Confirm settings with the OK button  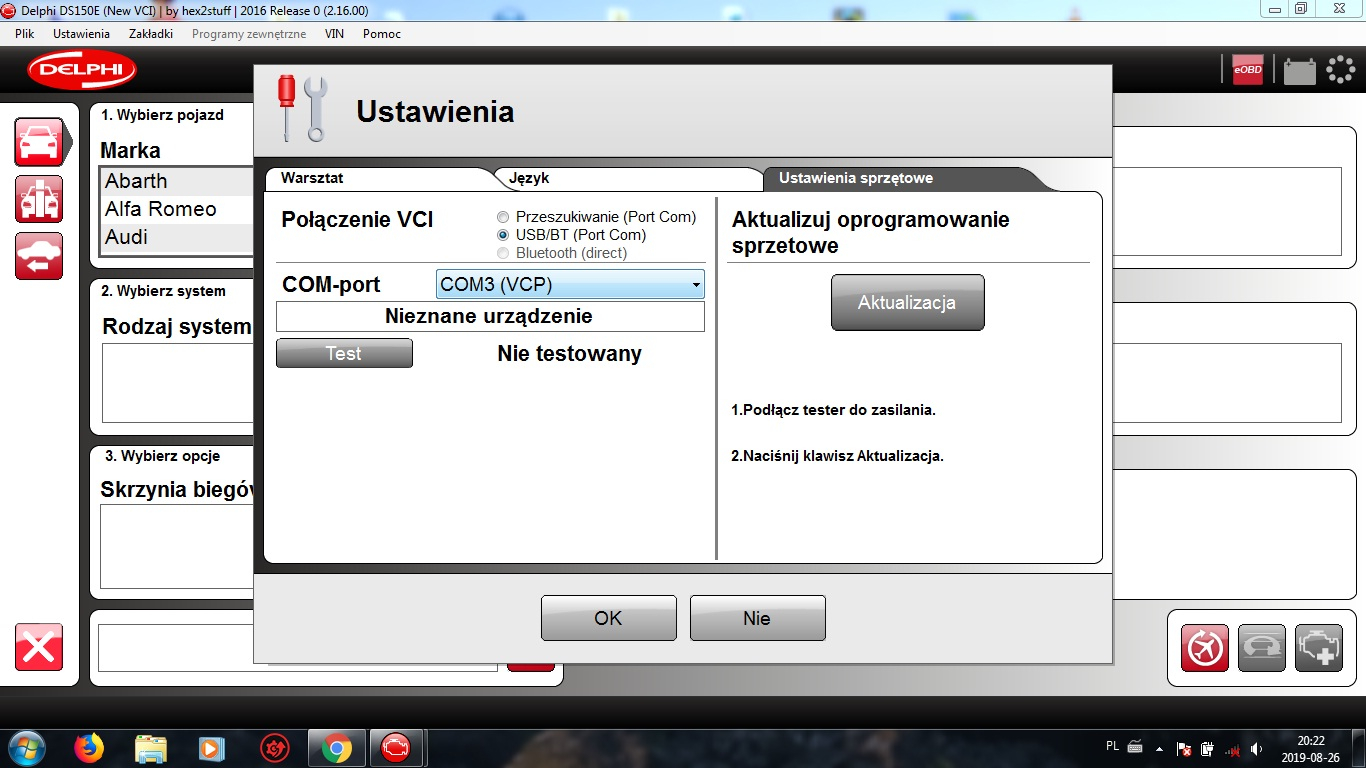609,618
